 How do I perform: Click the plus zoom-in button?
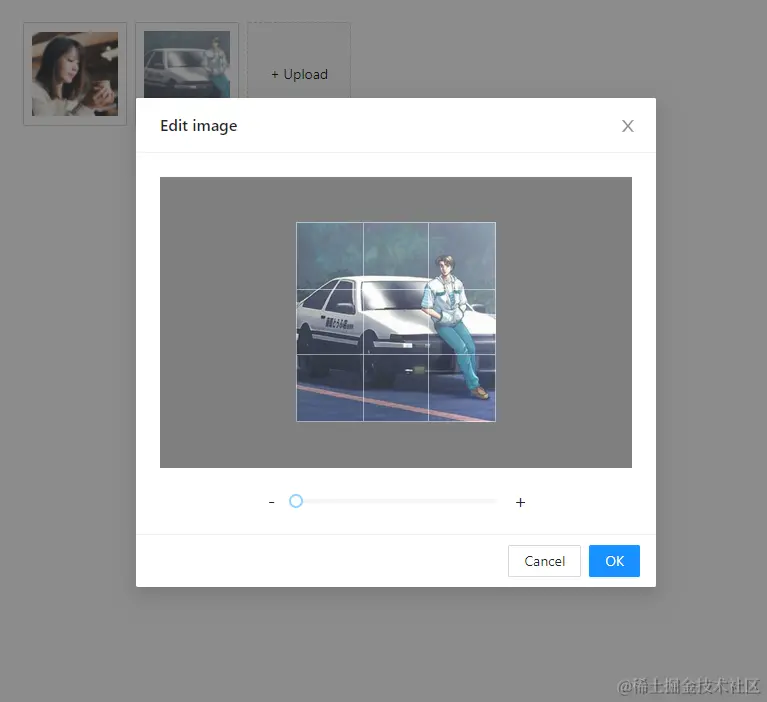[x=520, y=502]
